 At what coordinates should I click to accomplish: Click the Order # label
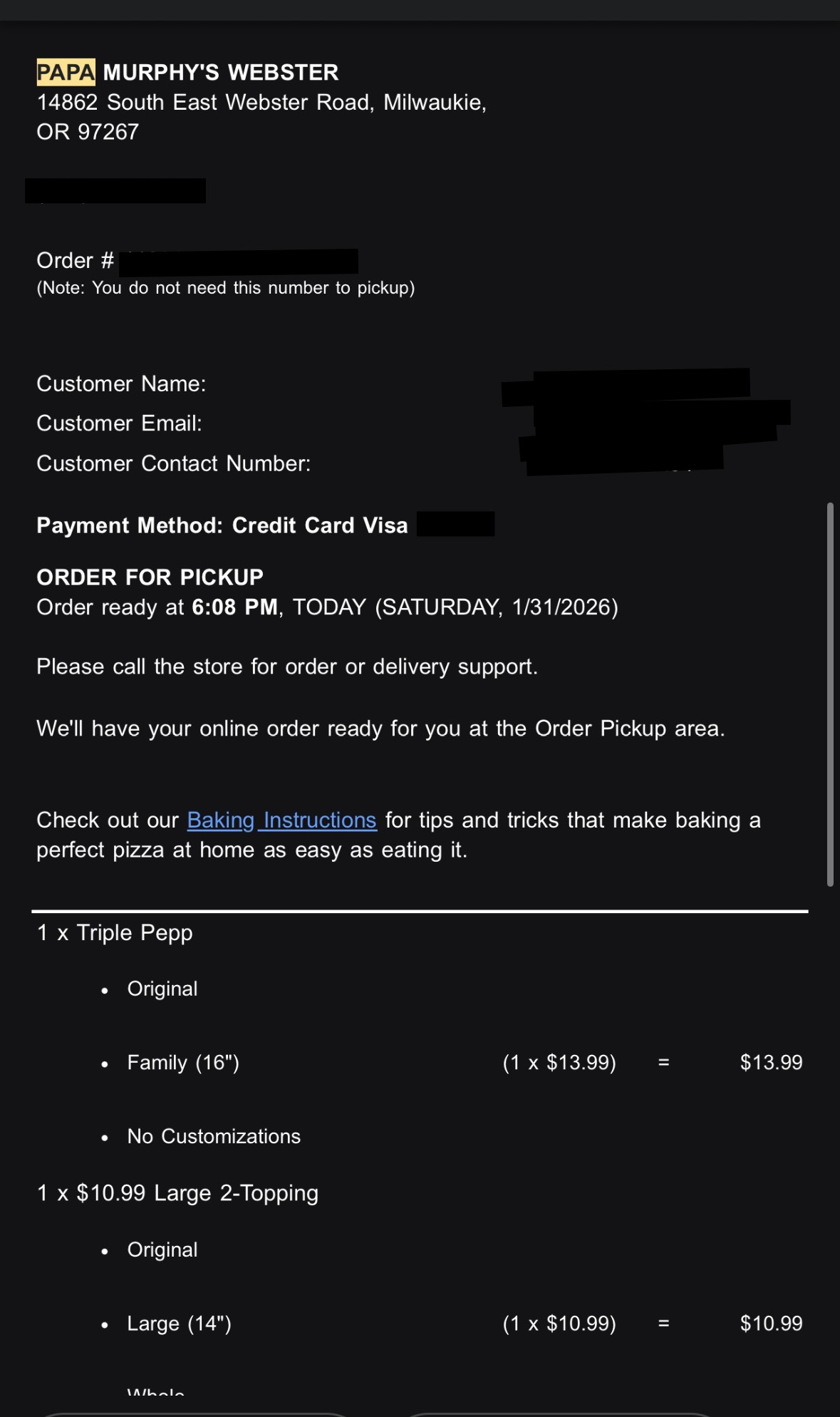tap(75, 261)
